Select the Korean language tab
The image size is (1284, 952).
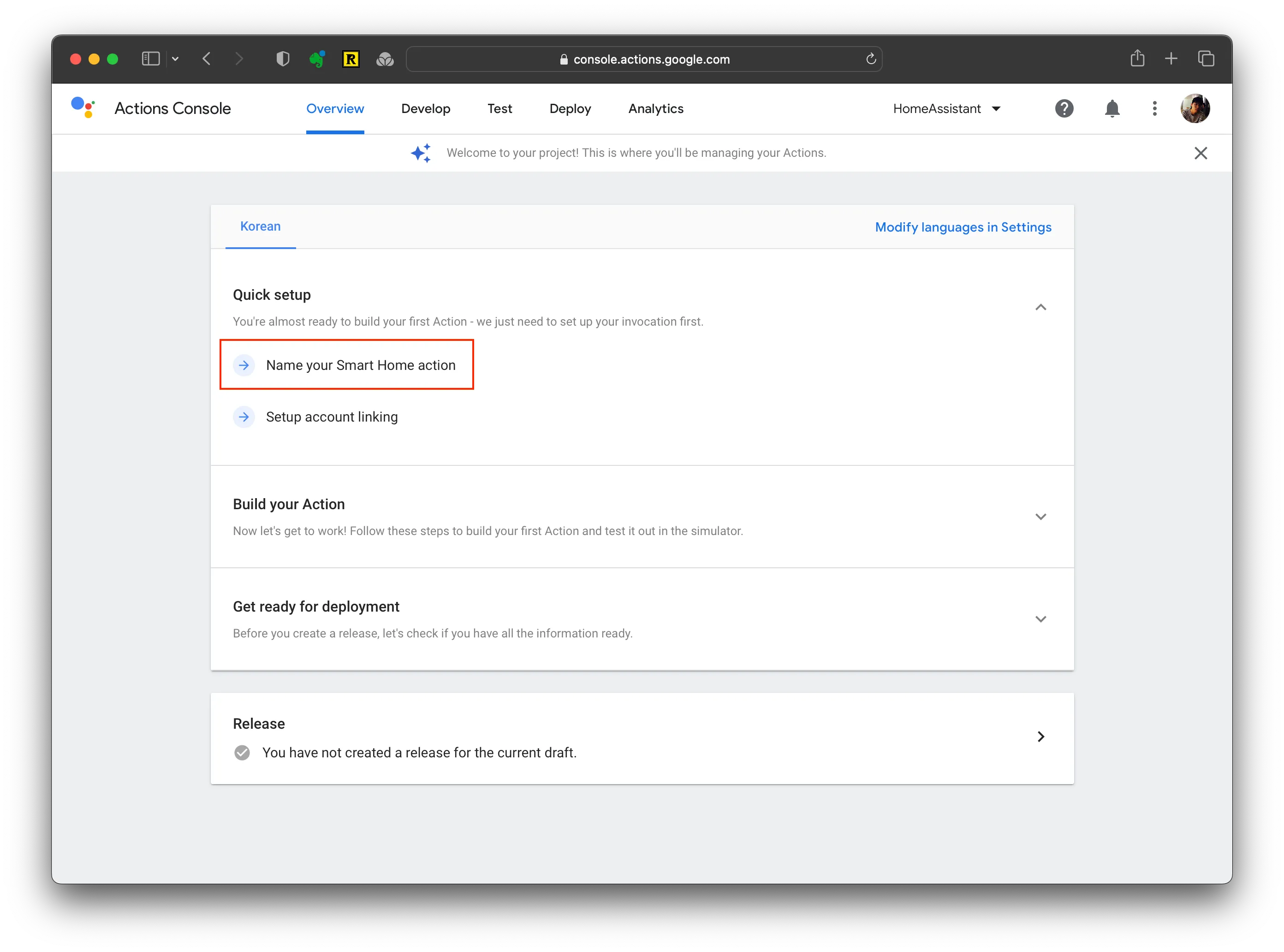pyautogui.click(x=261, y=226)
